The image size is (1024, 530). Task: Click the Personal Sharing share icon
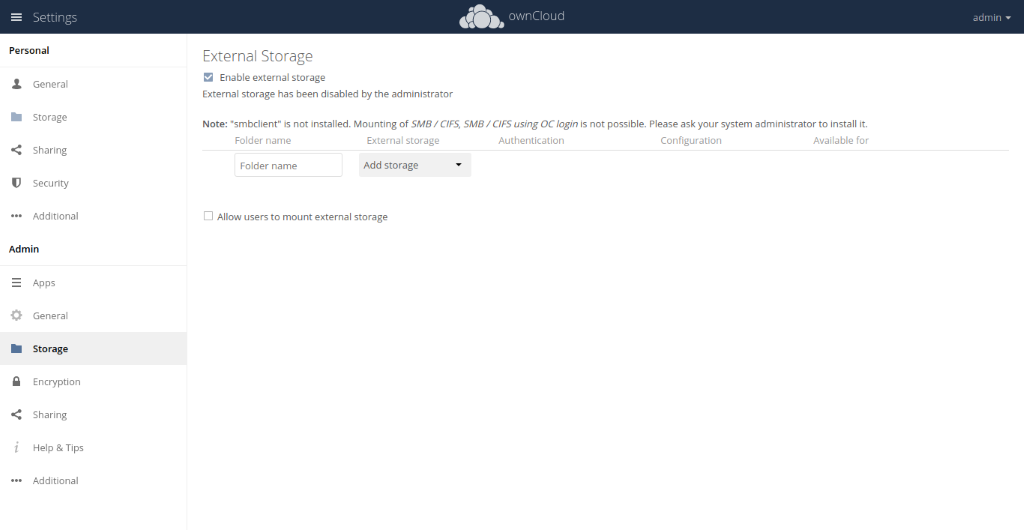[x=16, y=150]
